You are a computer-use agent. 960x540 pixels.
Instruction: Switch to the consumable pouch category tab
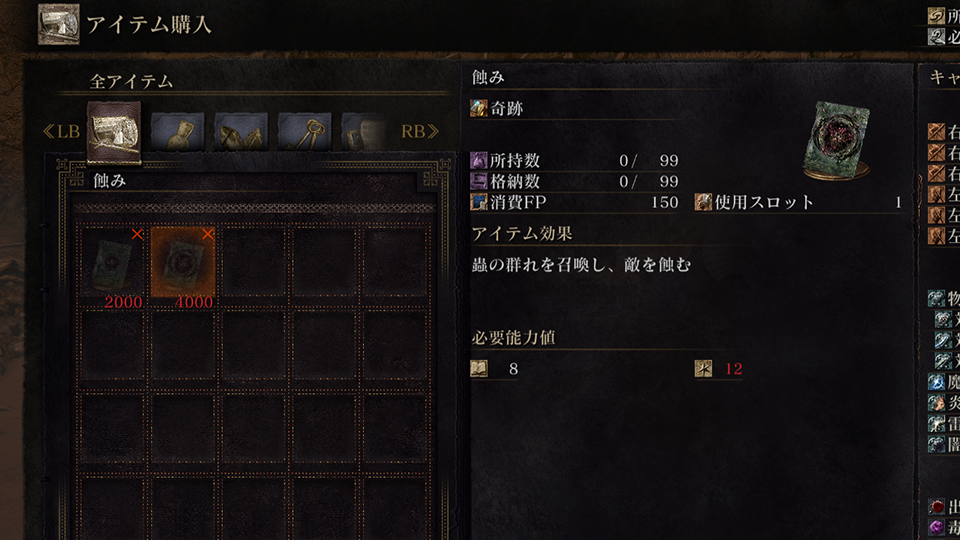tap(178, 132)
